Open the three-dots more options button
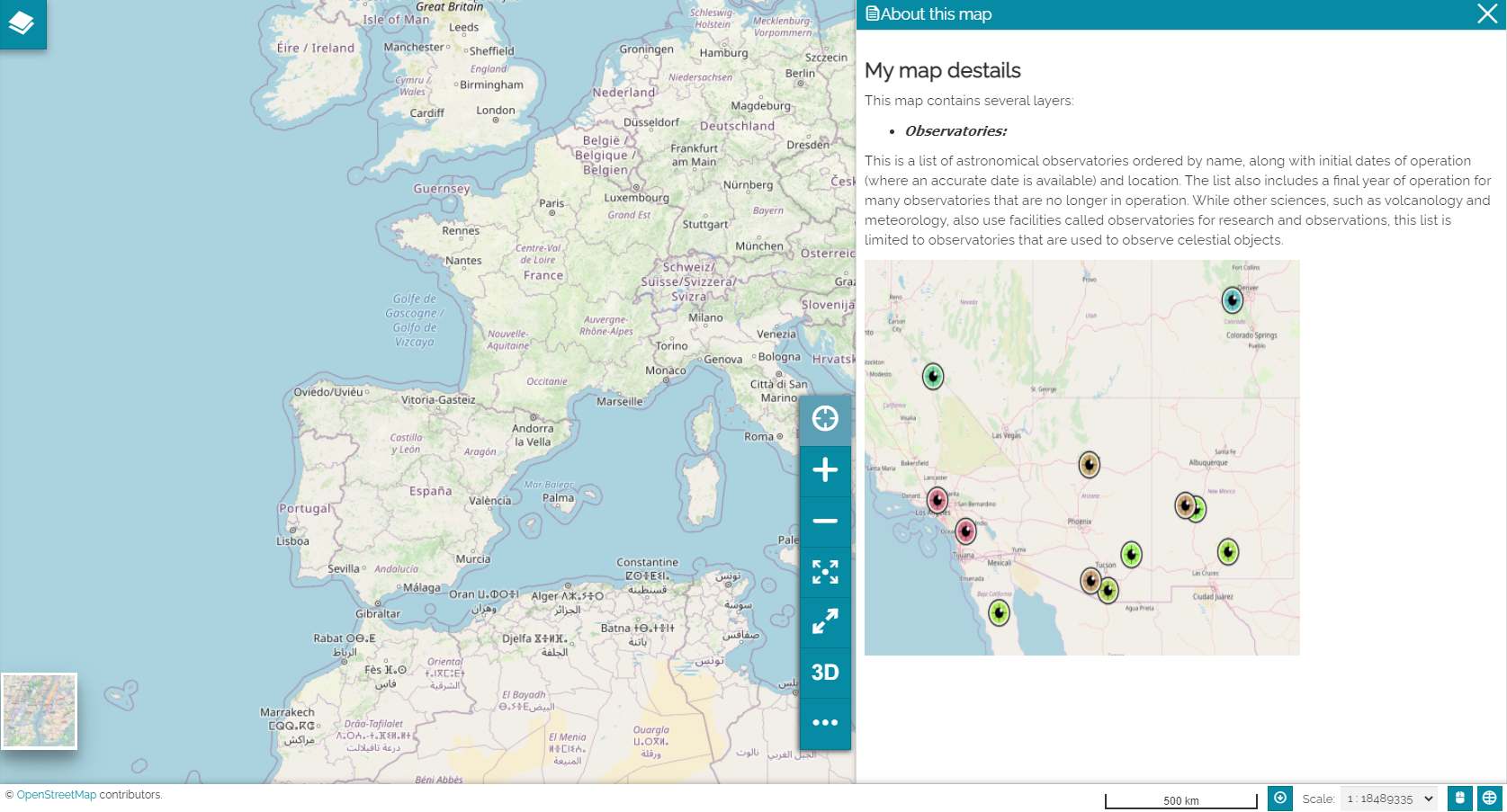 click(825, 722)
